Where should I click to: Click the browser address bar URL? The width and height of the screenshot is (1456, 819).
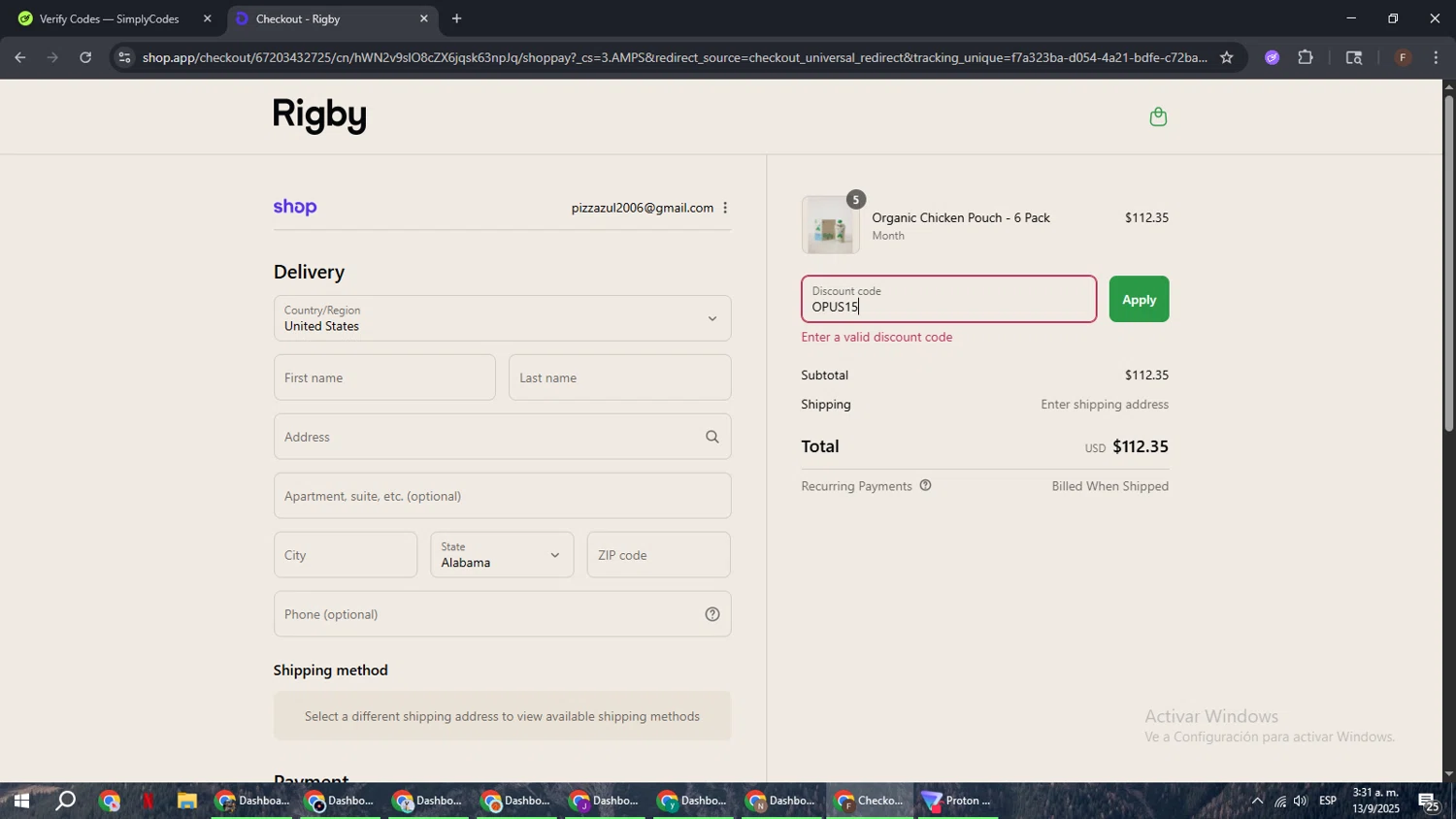point(675,57)
